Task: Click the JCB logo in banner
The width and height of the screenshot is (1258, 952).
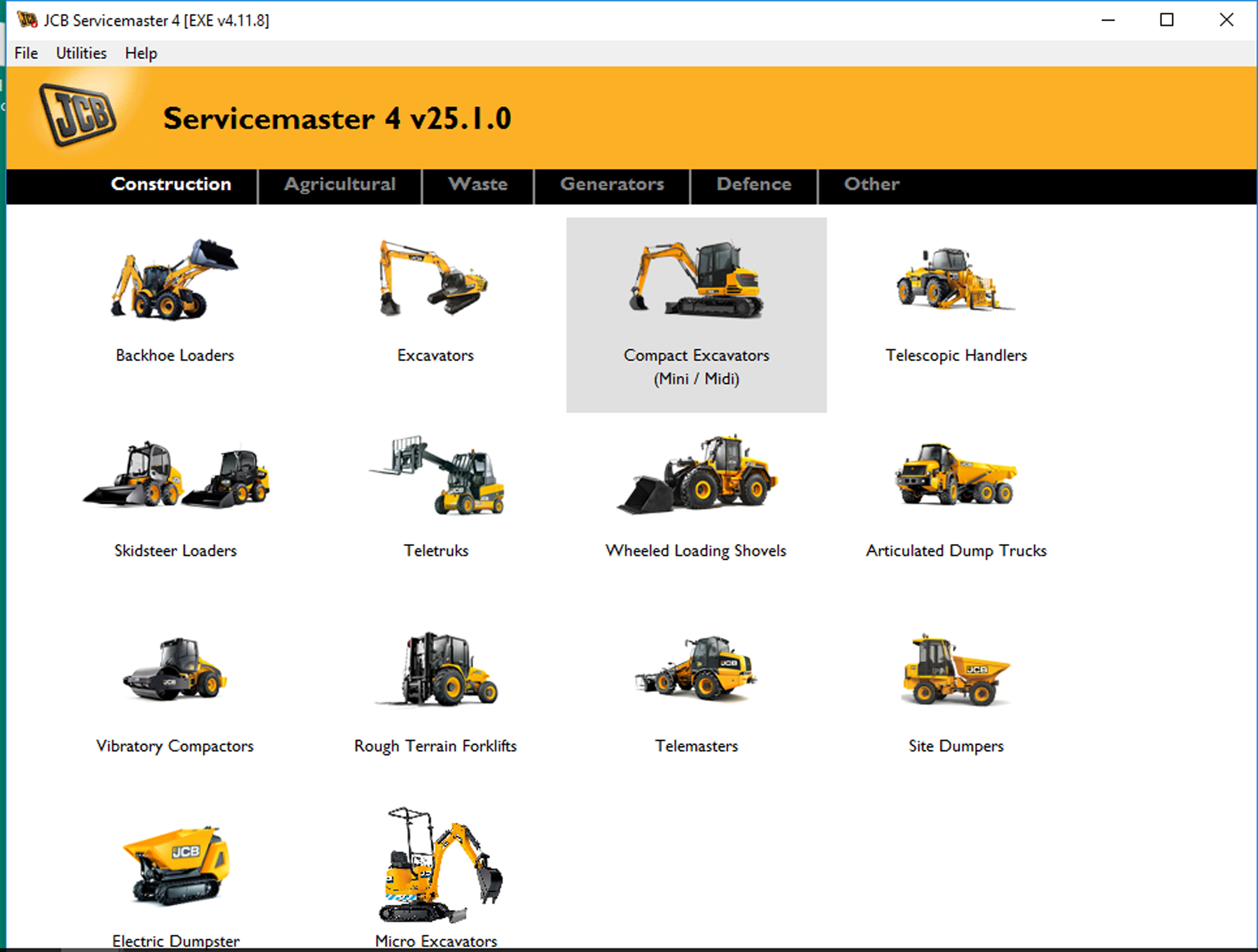Action: (x=77, y=115)
